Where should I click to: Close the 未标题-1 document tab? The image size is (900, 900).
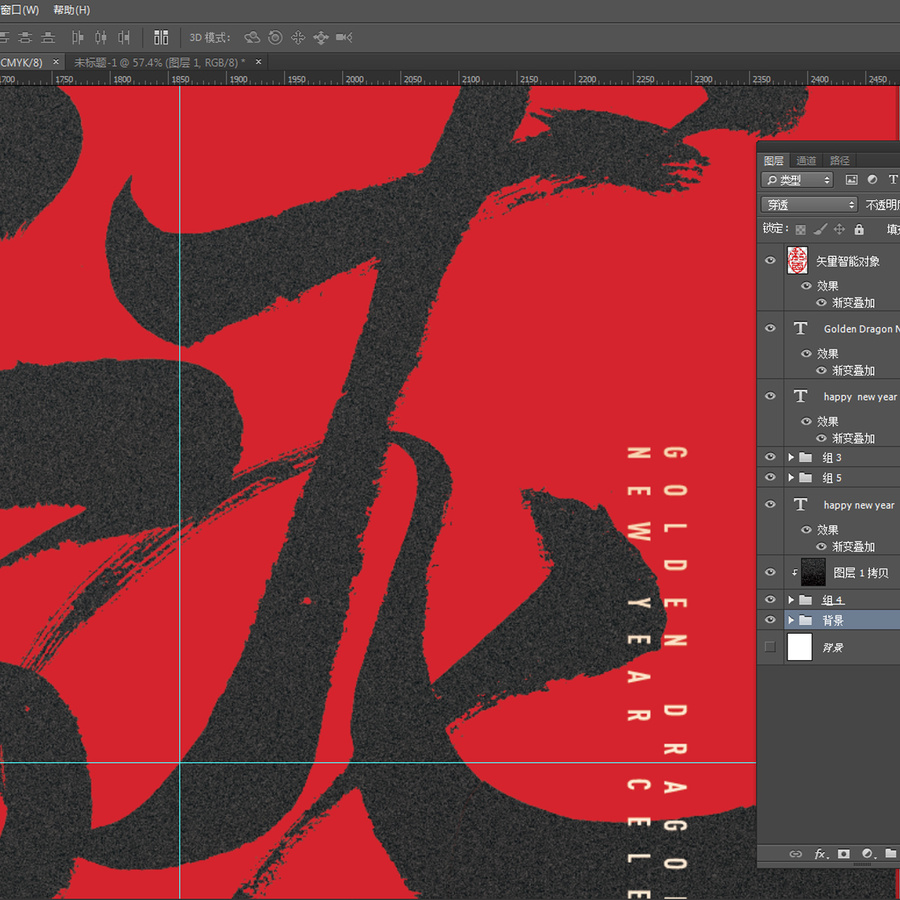(x=259, y=61)
